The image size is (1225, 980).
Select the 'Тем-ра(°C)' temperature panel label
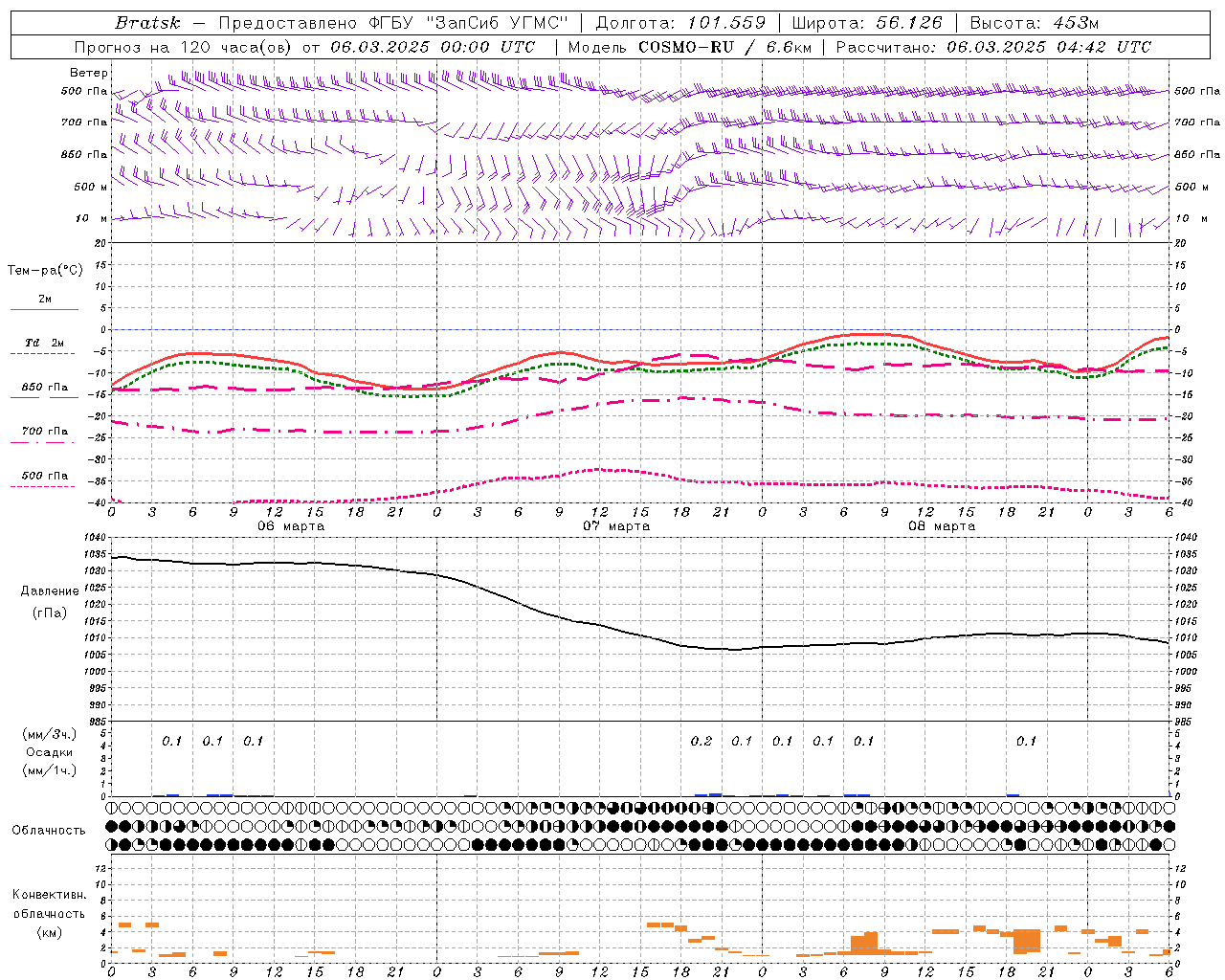(45, 270)
